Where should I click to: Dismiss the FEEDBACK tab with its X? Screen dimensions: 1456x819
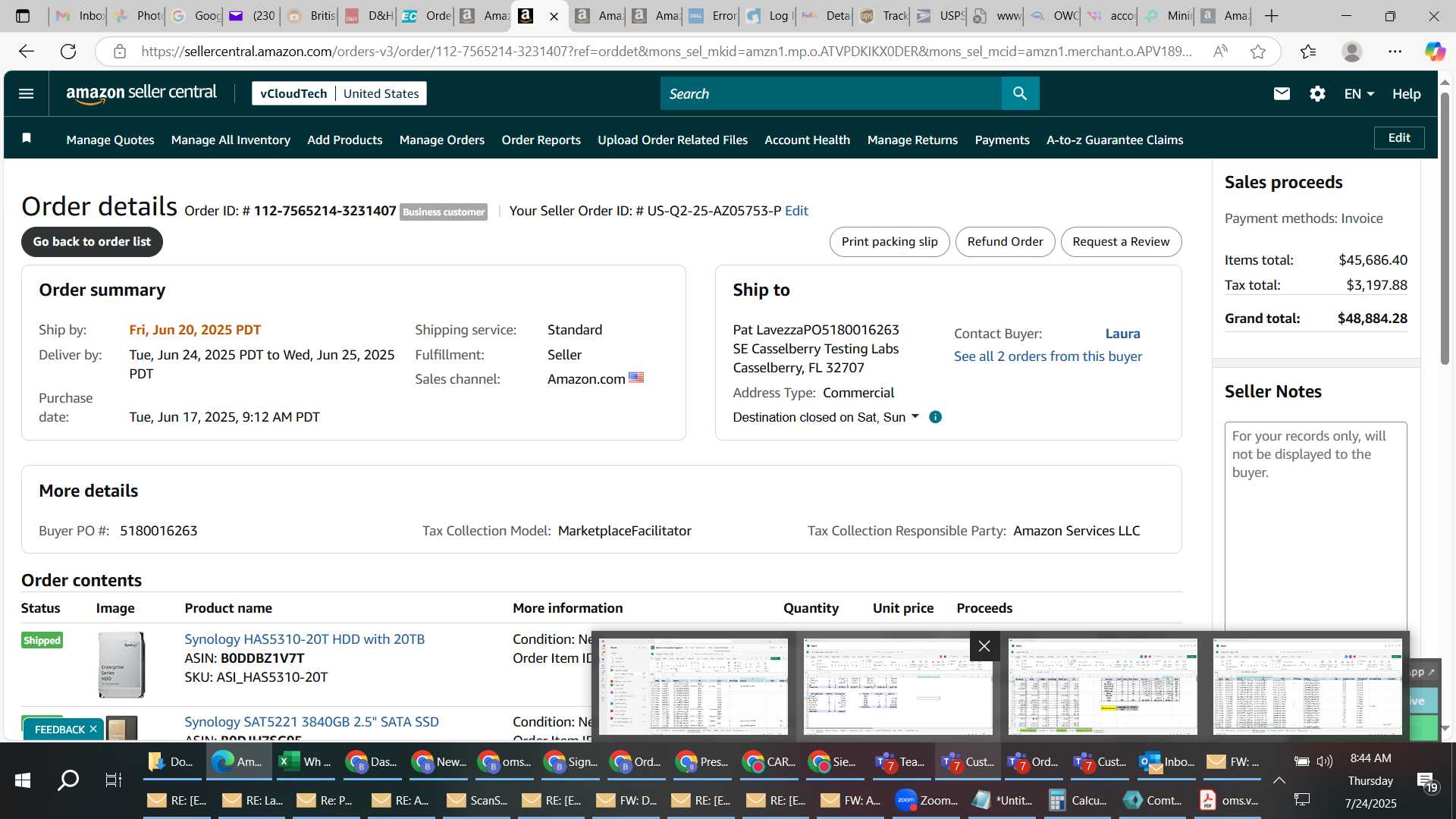click(93, 729)
